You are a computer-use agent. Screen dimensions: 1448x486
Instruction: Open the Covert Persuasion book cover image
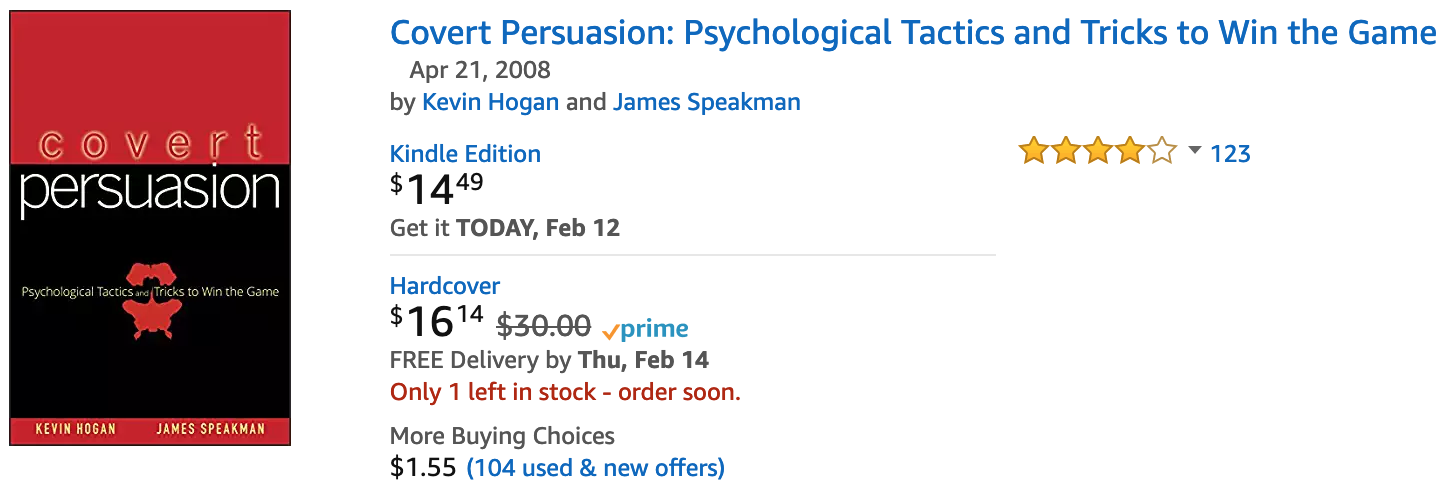tap(150, 228)
